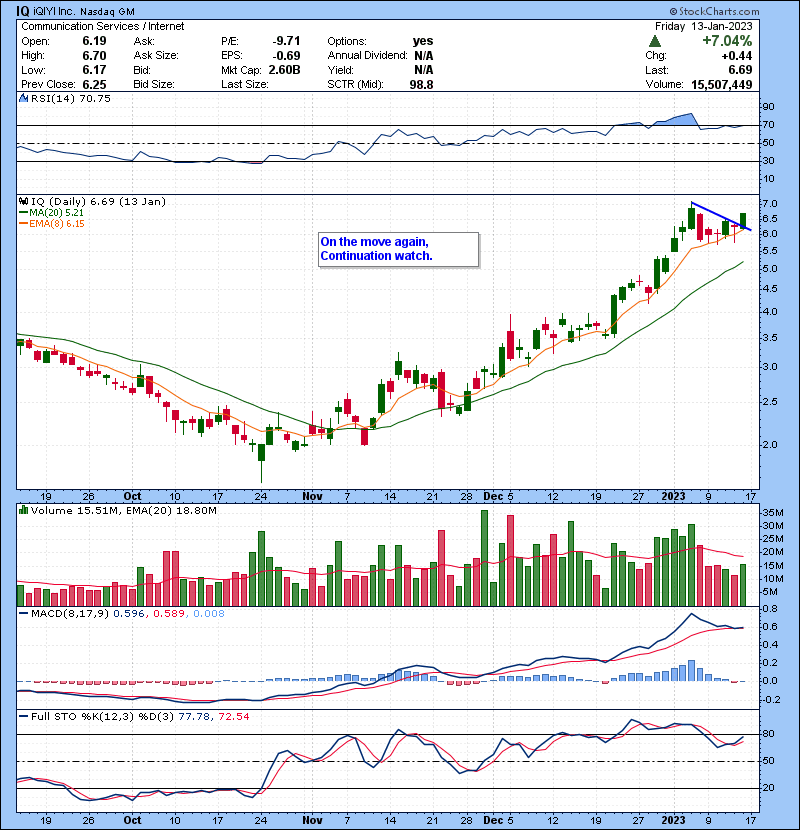Click the Options value yes

423,41
